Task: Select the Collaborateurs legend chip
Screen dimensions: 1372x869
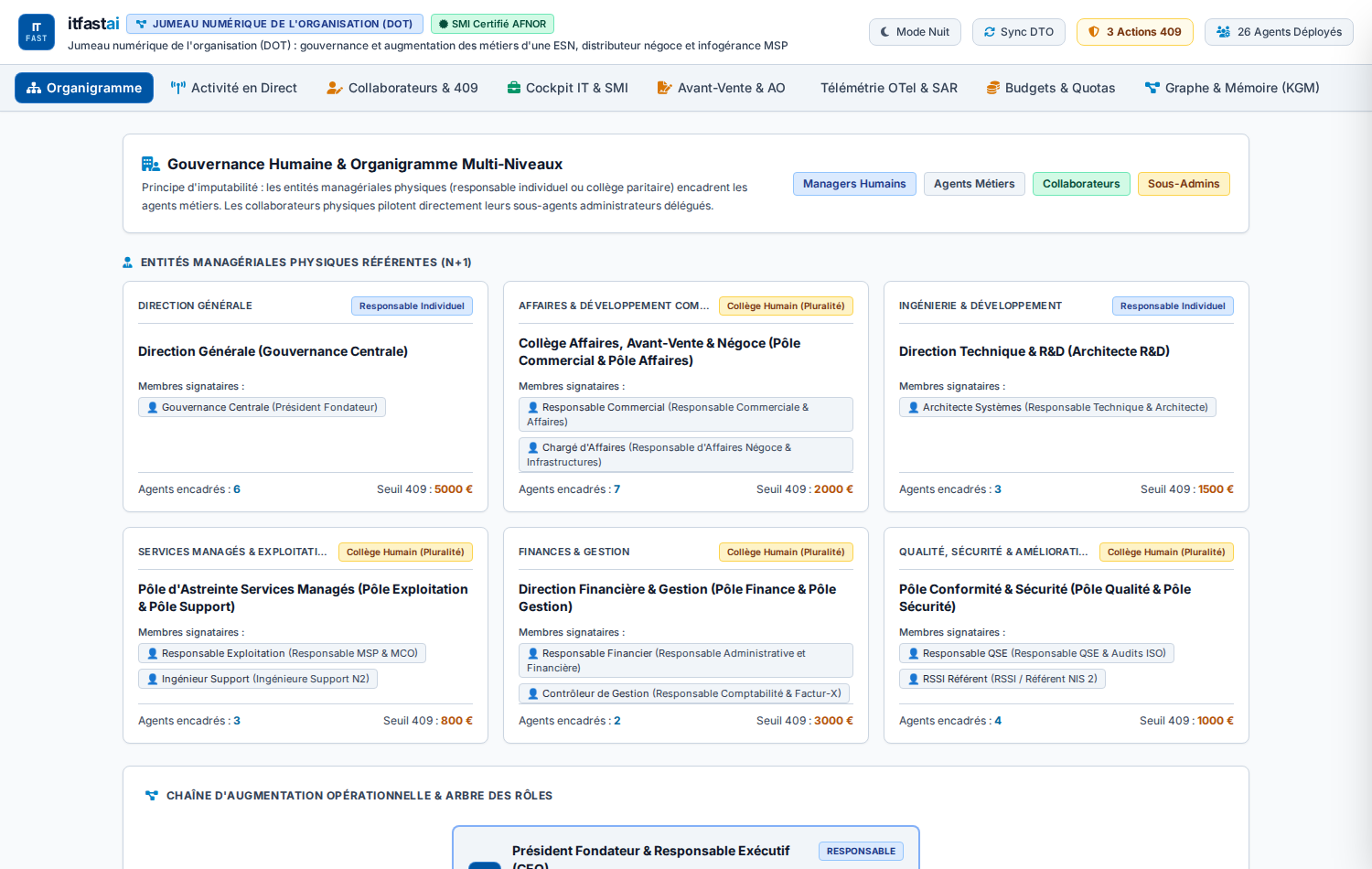Action: [x=1081, y=184]
